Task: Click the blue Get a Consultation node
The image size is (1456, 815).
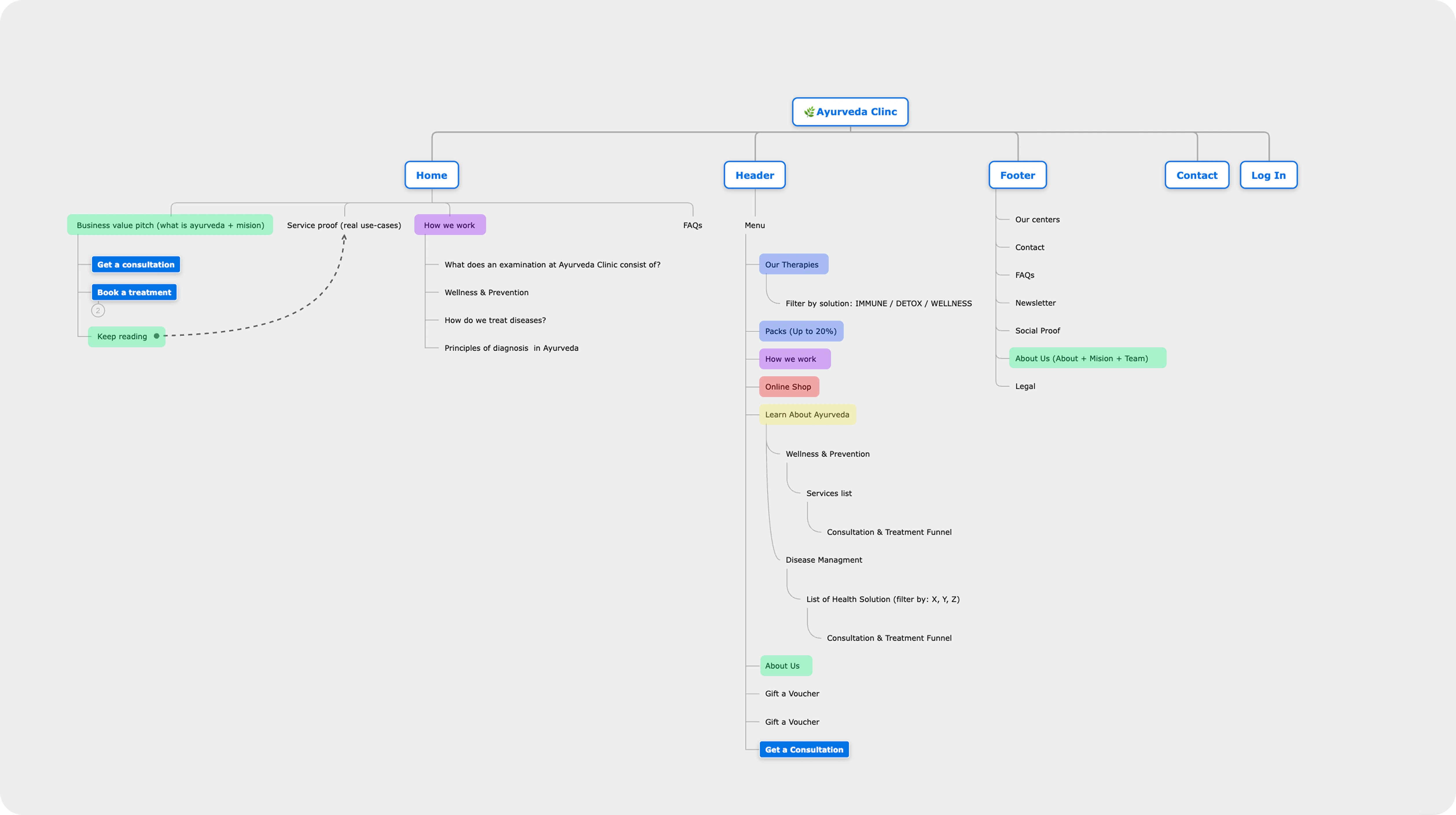Action: tap(804, 749)
